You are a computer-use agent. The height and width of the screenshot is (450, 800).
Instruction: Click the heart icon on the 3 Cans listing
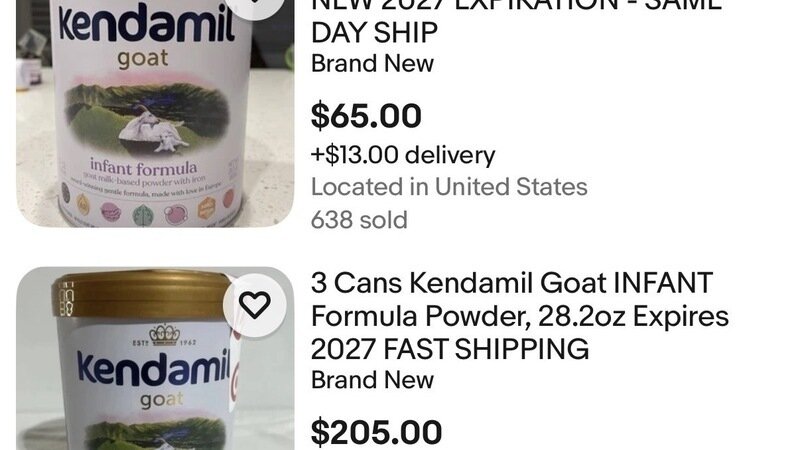(x=254, y=305)
